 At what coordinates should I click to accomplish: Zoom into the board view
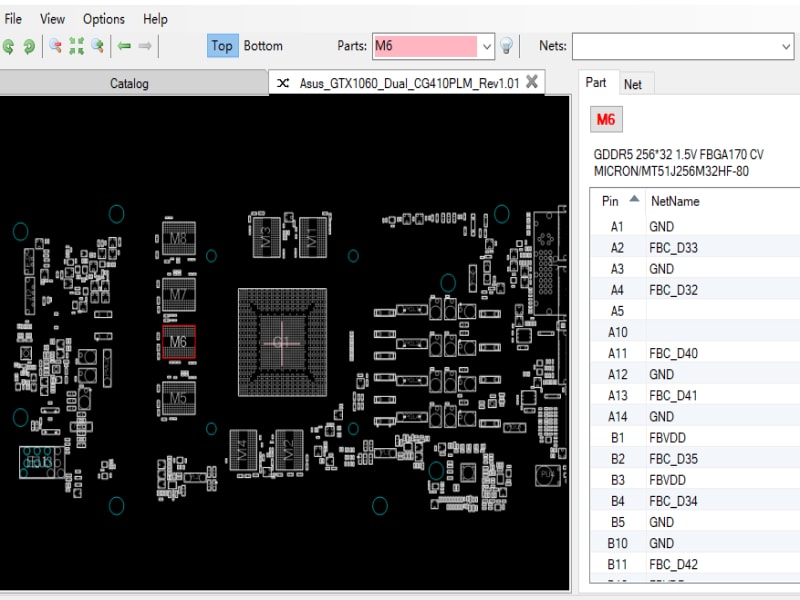click(97, 46)
